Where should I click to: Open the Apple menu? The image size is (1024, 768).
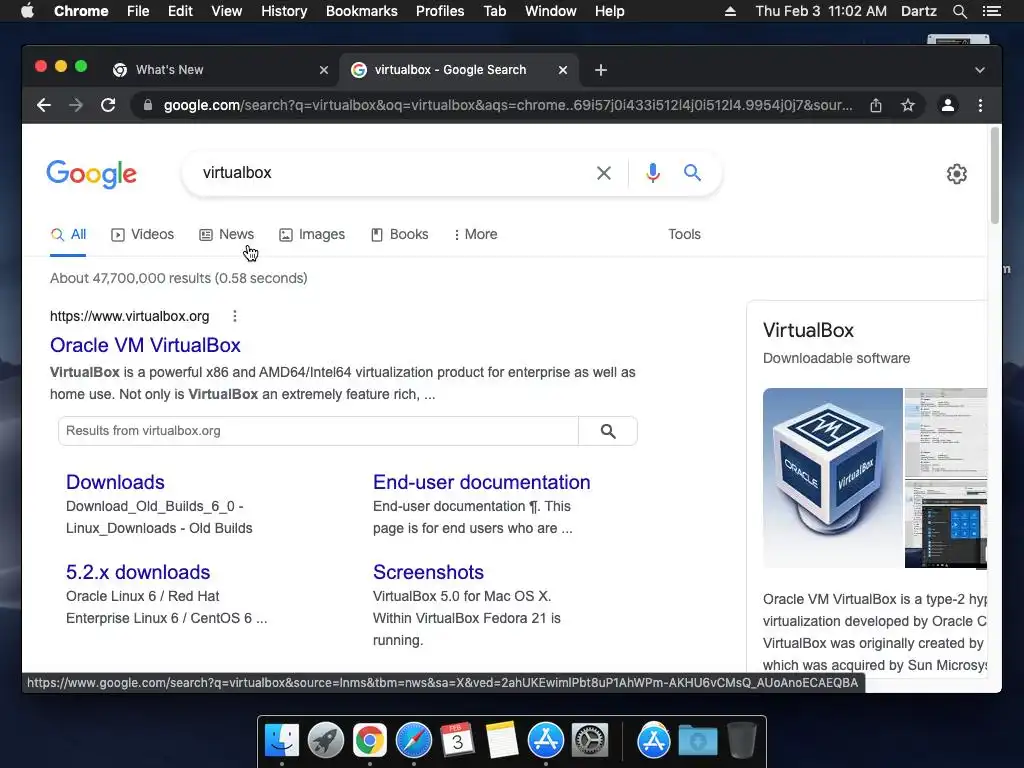click(27, 11)
